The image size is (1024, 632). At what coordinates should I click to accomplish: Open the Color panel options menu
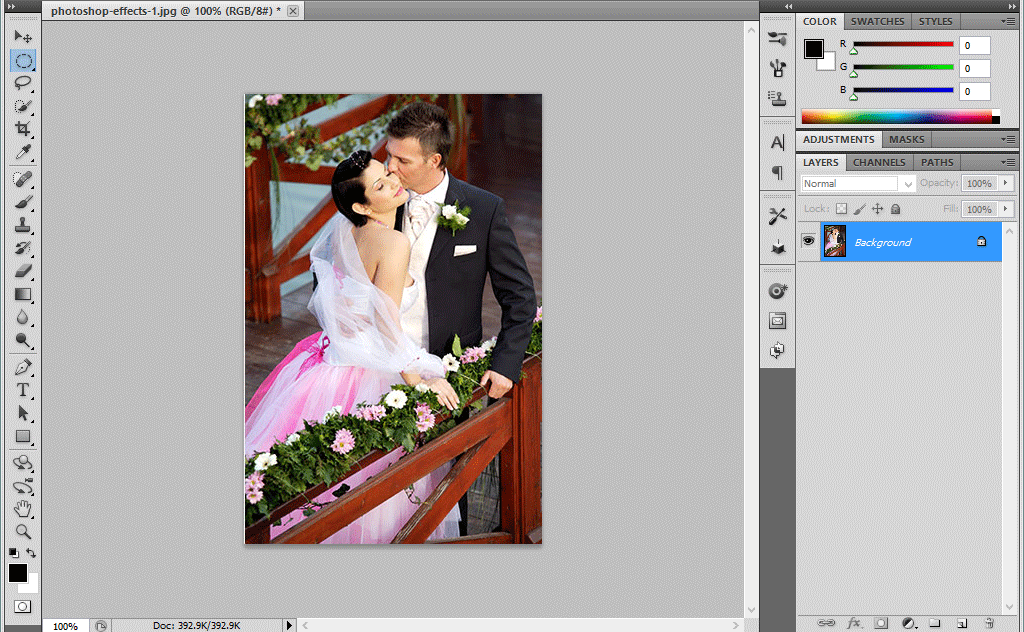1008,22
